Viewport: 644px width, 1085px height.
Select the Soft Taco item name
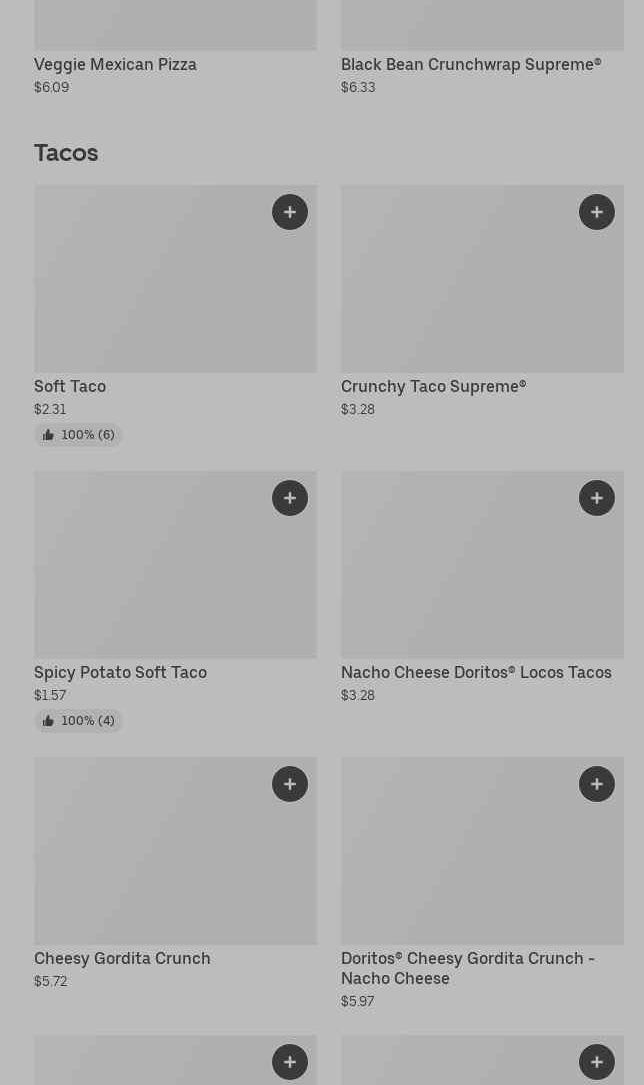pyautogui.click(x=70, y=387)
